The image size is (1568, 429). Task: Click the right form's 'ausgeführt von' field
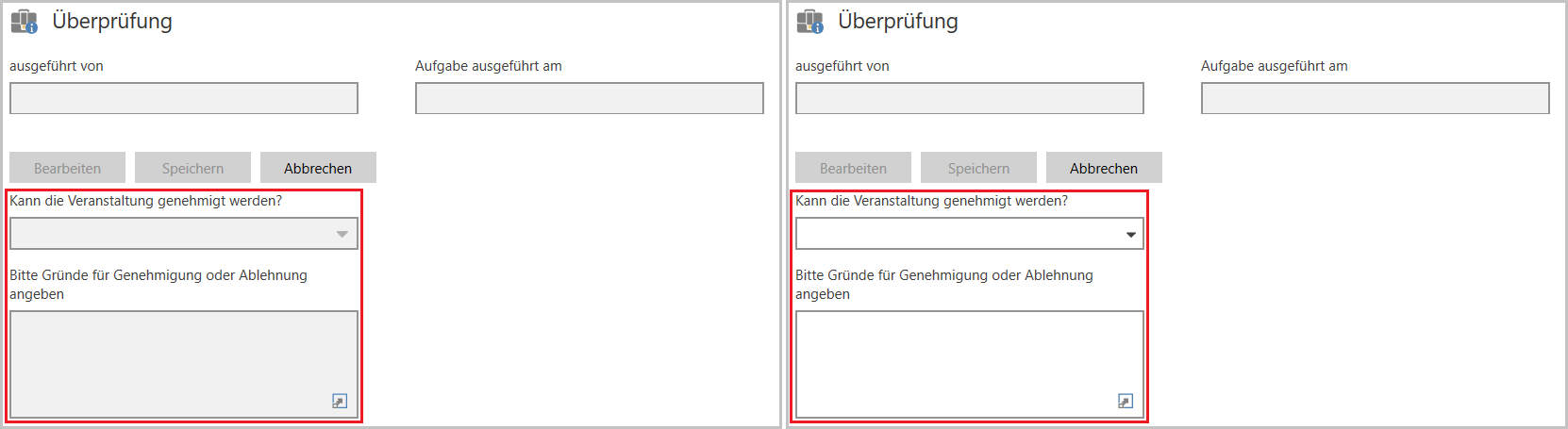(x=970, y=98)
